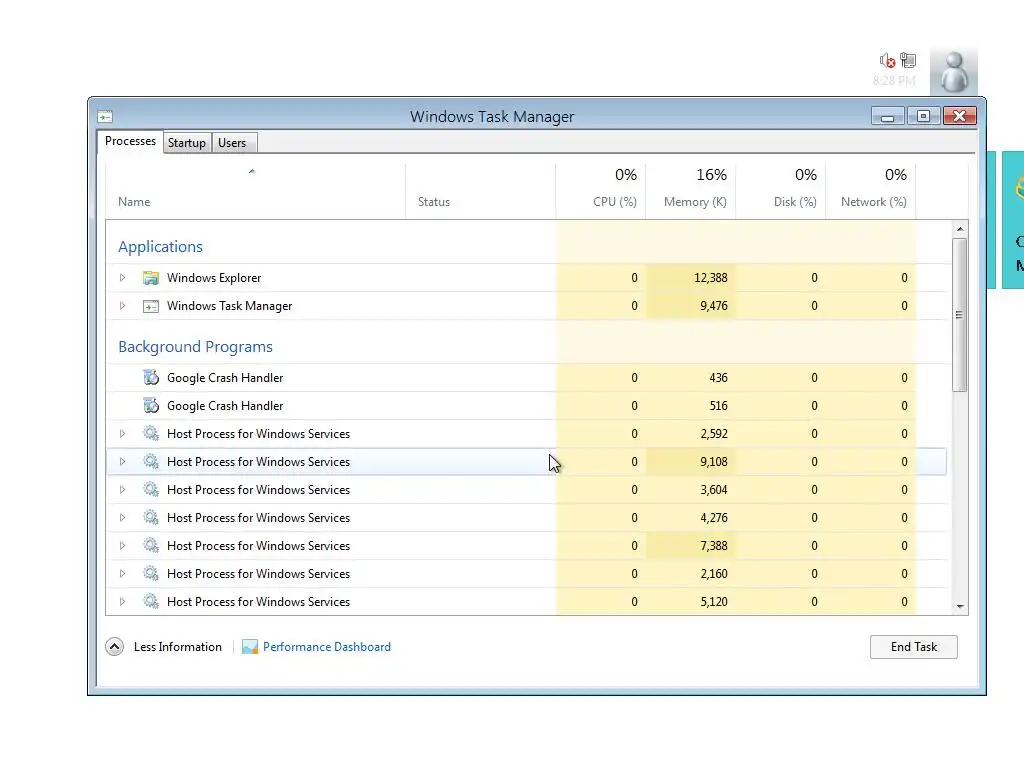Select the Applications group heading

coord(161,247)
